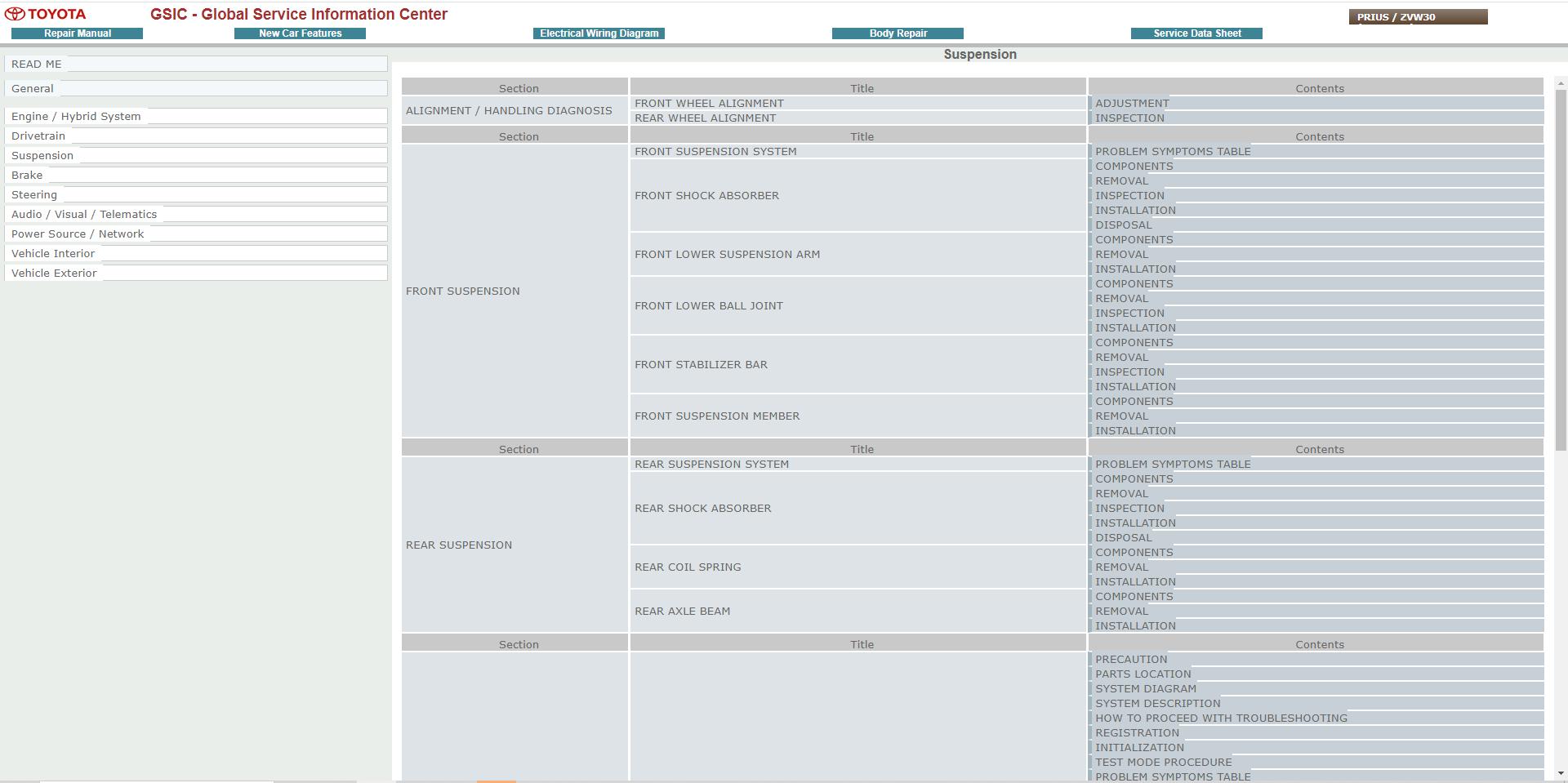Open Front Shock Absorber REMOVAL
The width and height of the screenshot is (1568, 783).
pyautogui.click(x=1121, y=180)
